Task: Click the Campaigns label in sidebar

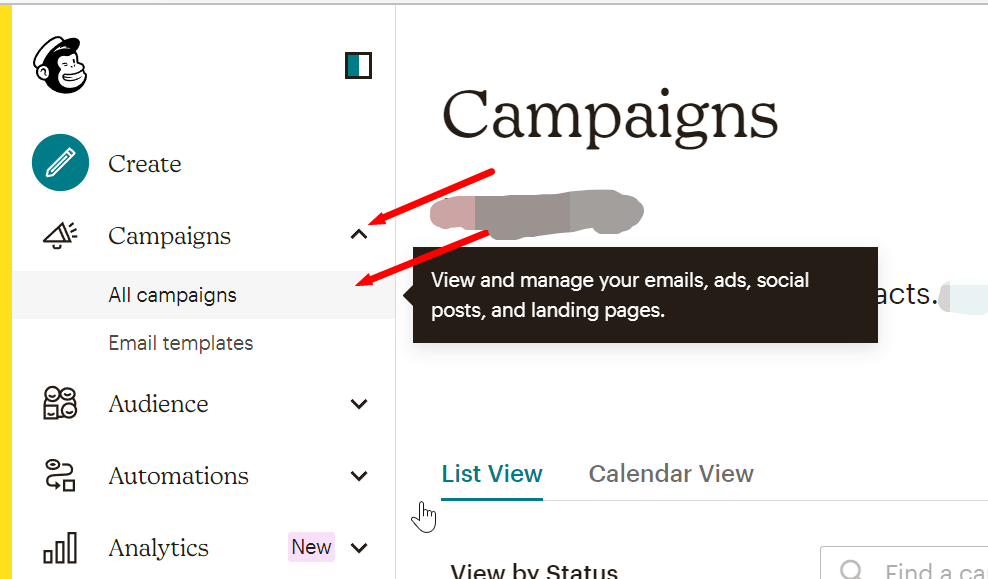Action: pyautogui.click(x=169, y=236)
